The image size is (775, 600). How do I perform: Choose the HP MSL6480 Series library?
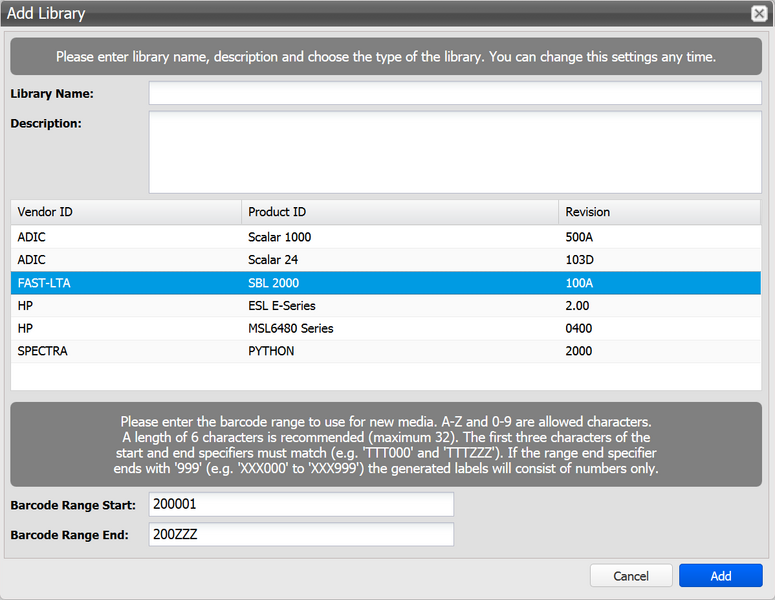386,328
